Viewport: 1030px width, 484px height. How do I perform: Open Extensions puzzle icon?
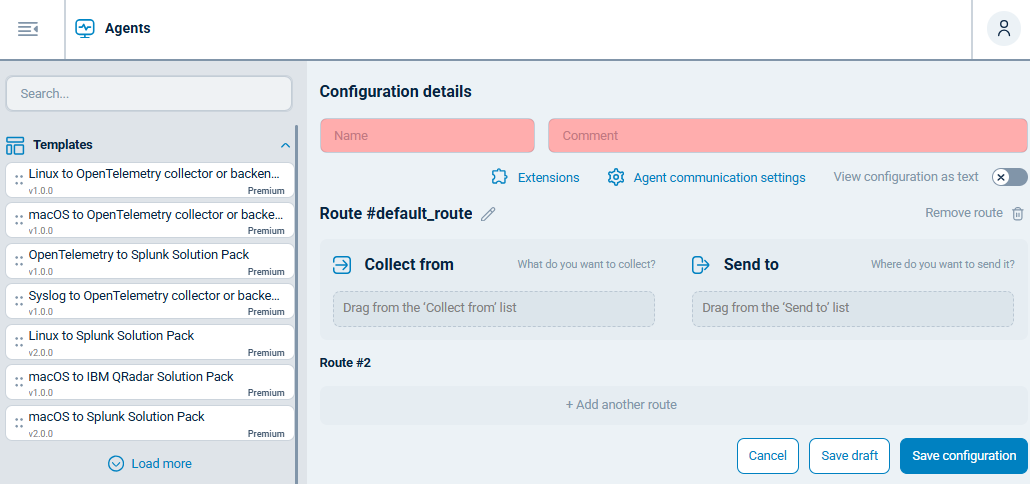[500, 177]
